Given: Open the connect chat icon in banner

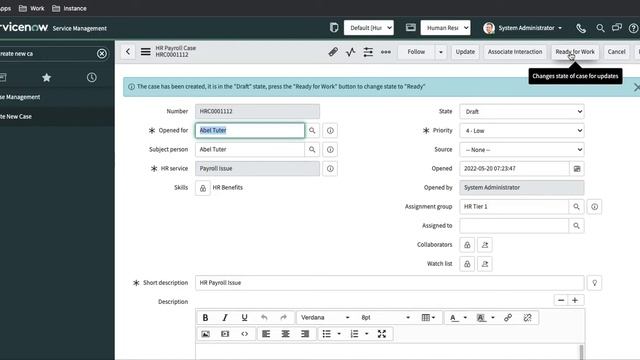Looking at the screenshot, I should (617, 28).
